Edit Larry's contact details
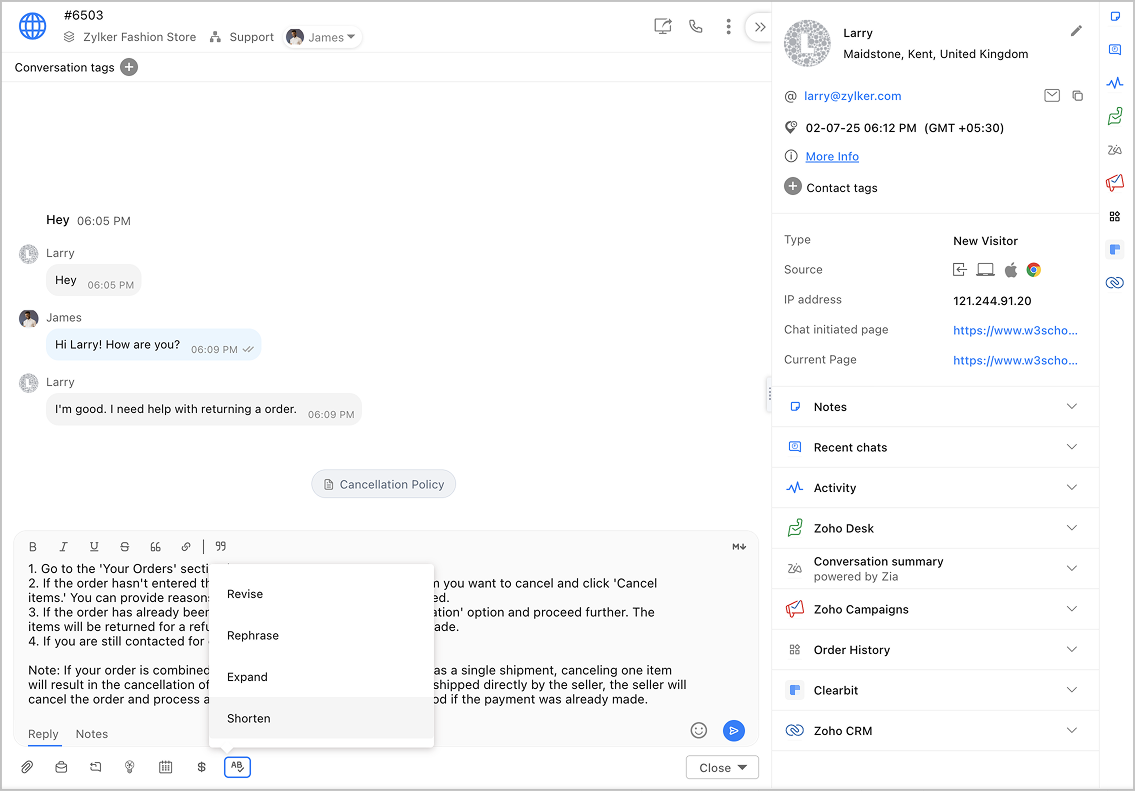The image size is (1135, 791). point(1076,30)
